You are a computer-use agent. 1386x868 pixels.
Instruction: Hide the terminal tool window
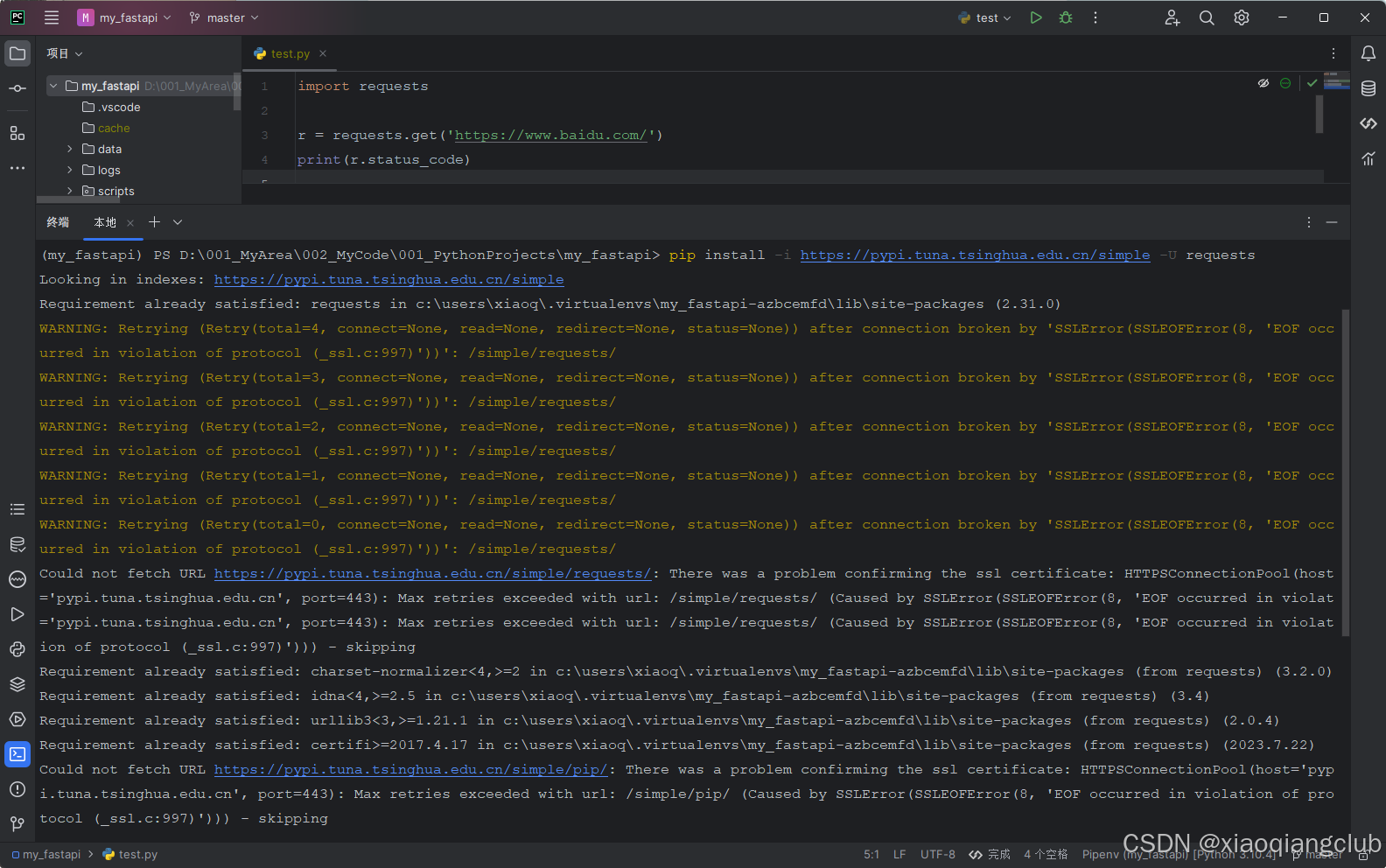point(1332,222)
